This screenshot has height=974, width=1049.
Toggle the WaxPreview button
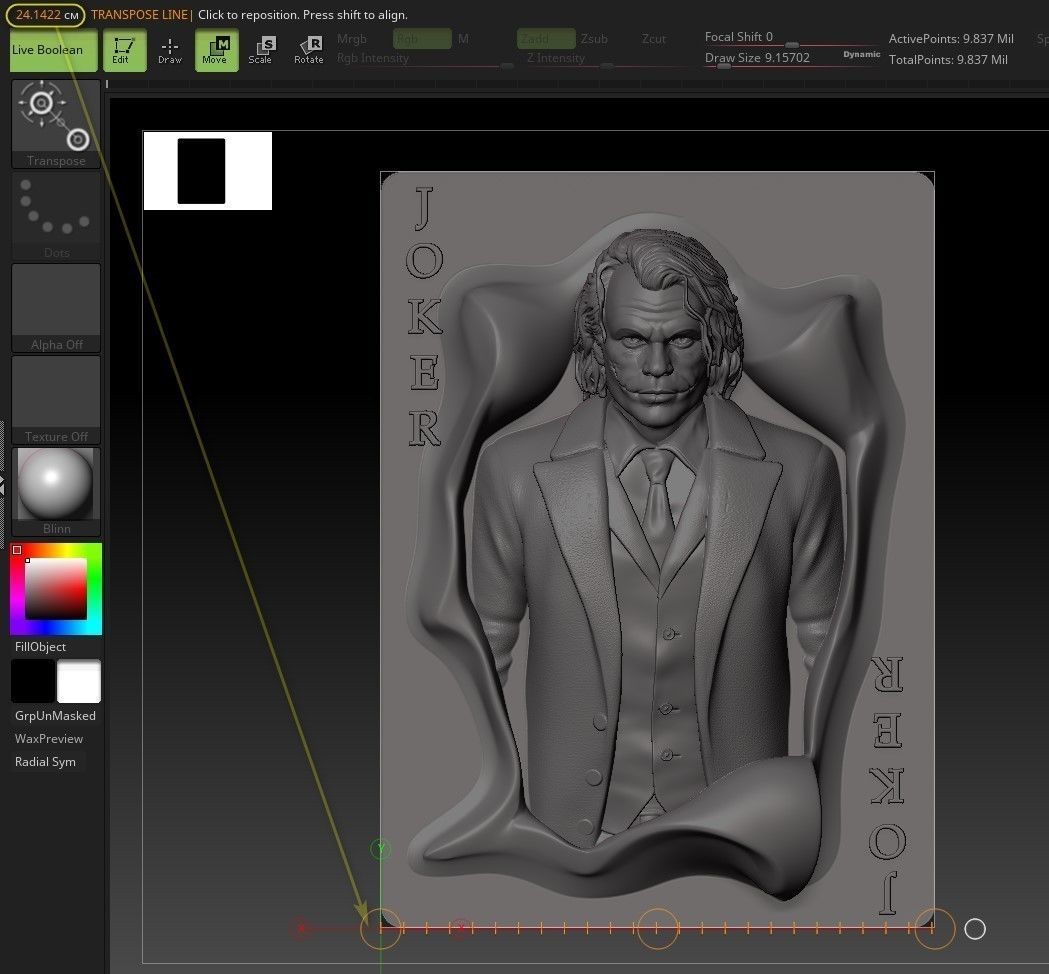pos(49,739)
